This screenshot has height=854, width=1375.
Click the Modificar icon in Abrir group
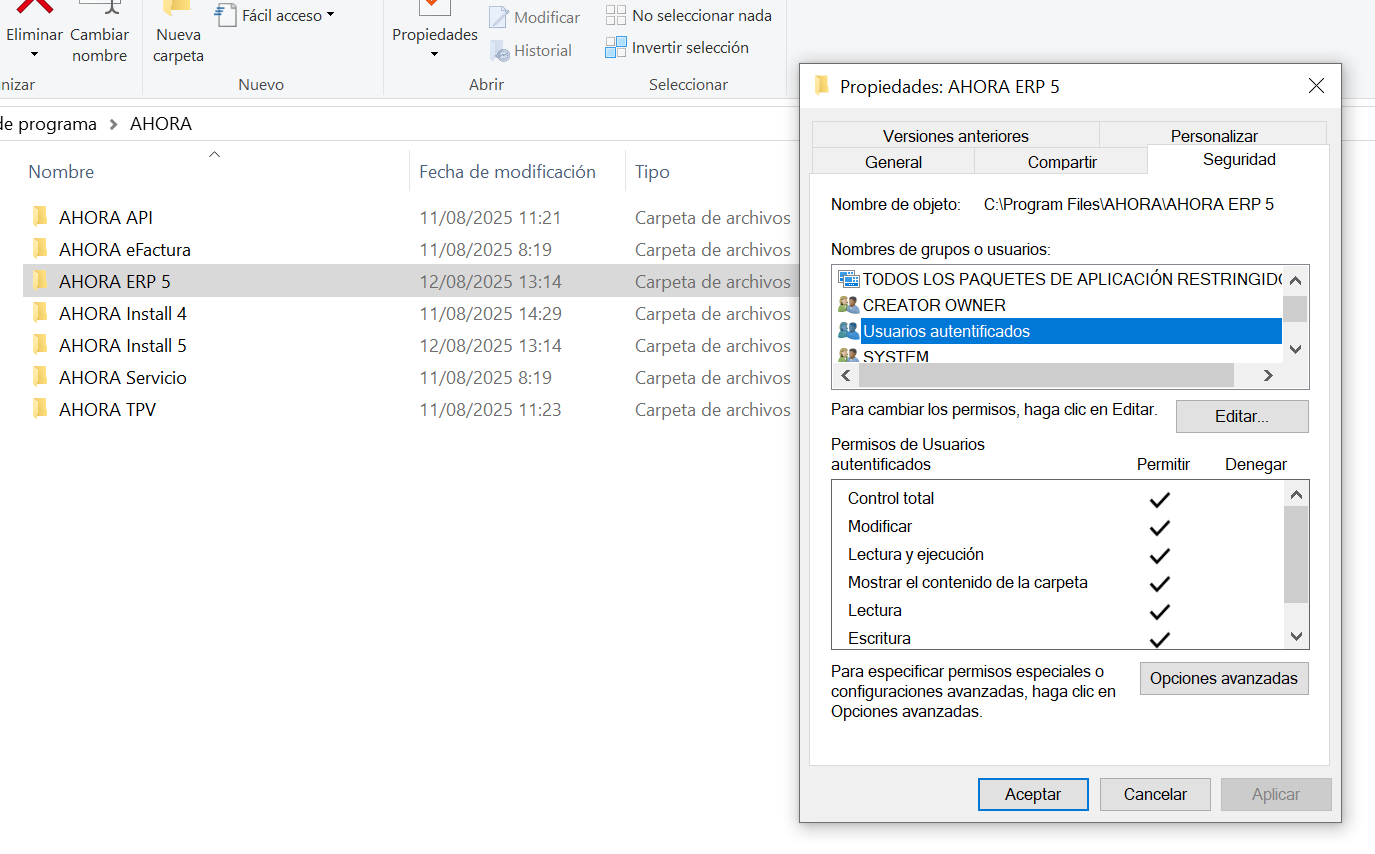coord(499,17)
